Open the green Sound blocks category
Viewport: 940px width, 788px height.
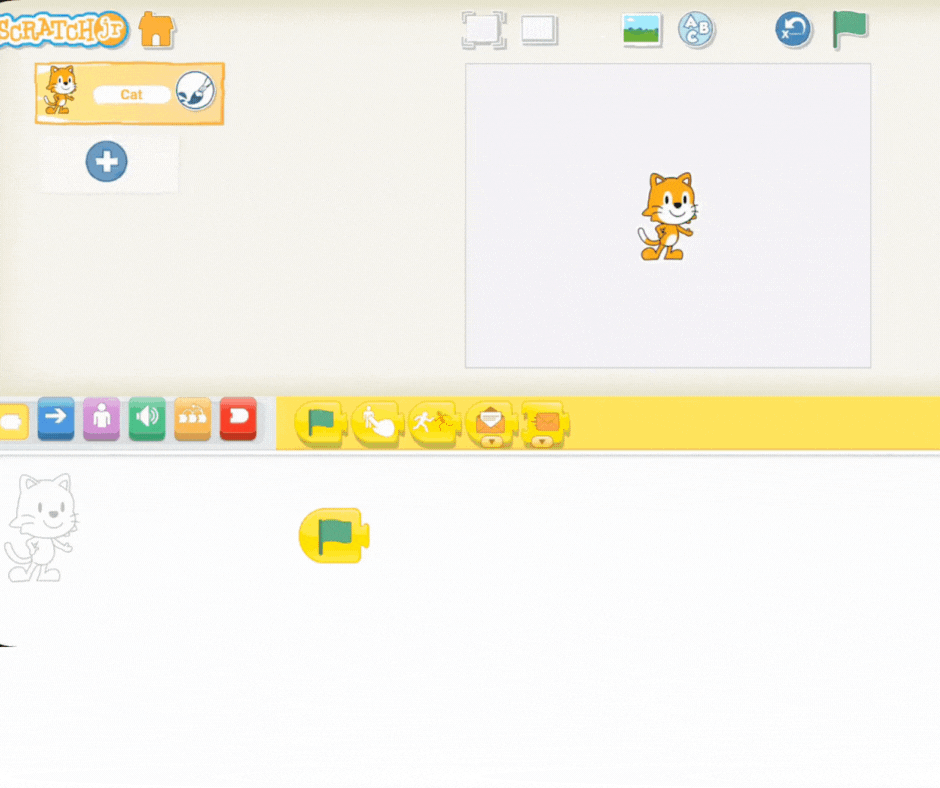coord(147,419)
